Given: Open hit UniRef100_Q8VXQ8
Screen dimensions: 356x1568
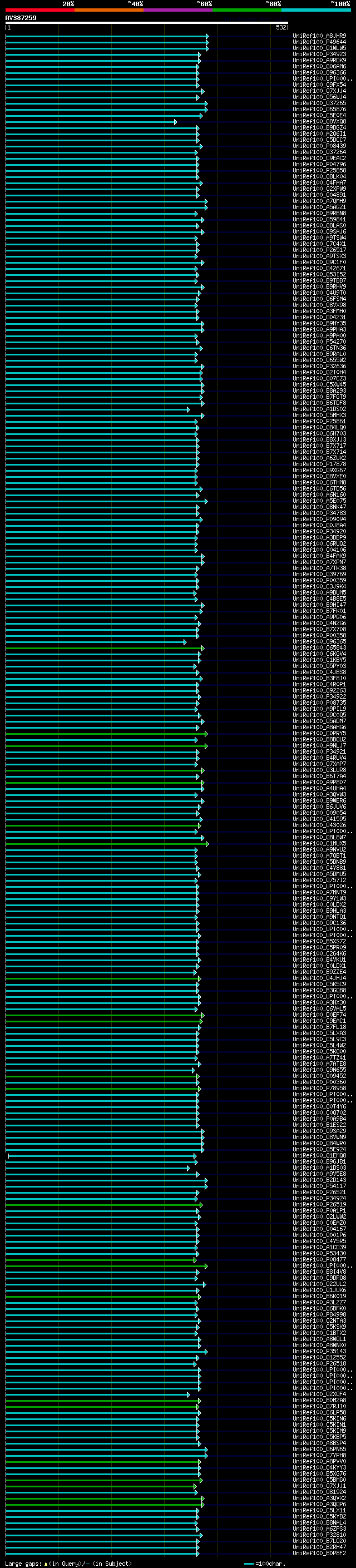Looking at the screenshot, I should click(x=319, y=122).
